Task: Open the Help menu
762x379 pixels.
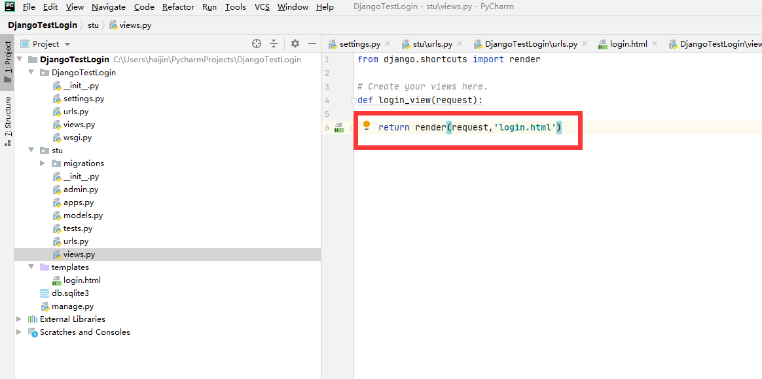Action: 325,7
